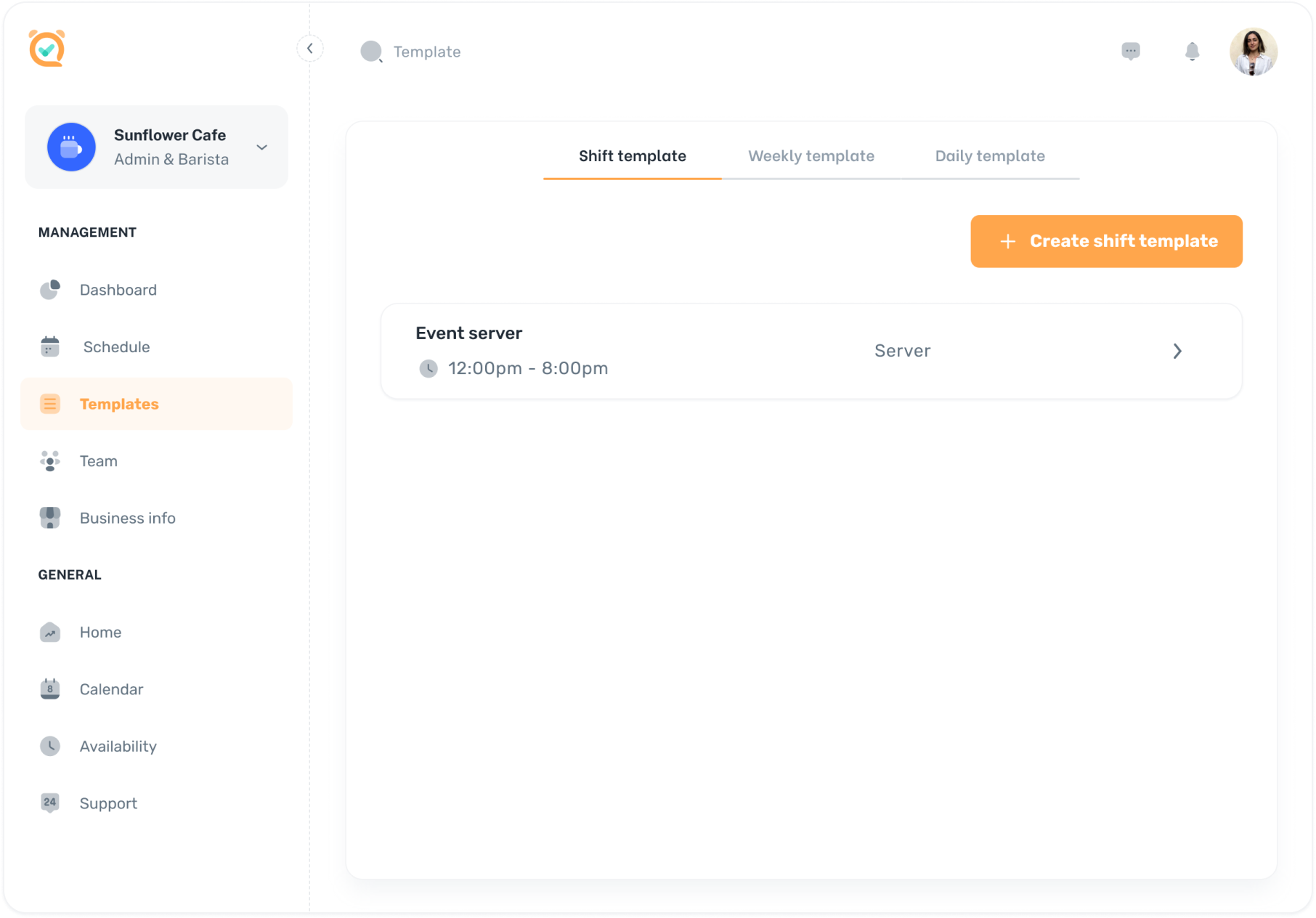This screenshot has height=918, width=1316.
Task: Expand the Sunflower Cafe workspace dropdown
Action: pyautogui.click(x=261, y=147)
